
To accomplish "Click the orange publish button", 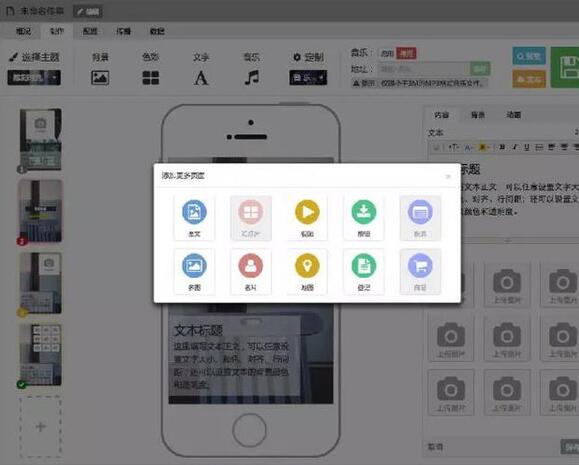I will (529, 79).
